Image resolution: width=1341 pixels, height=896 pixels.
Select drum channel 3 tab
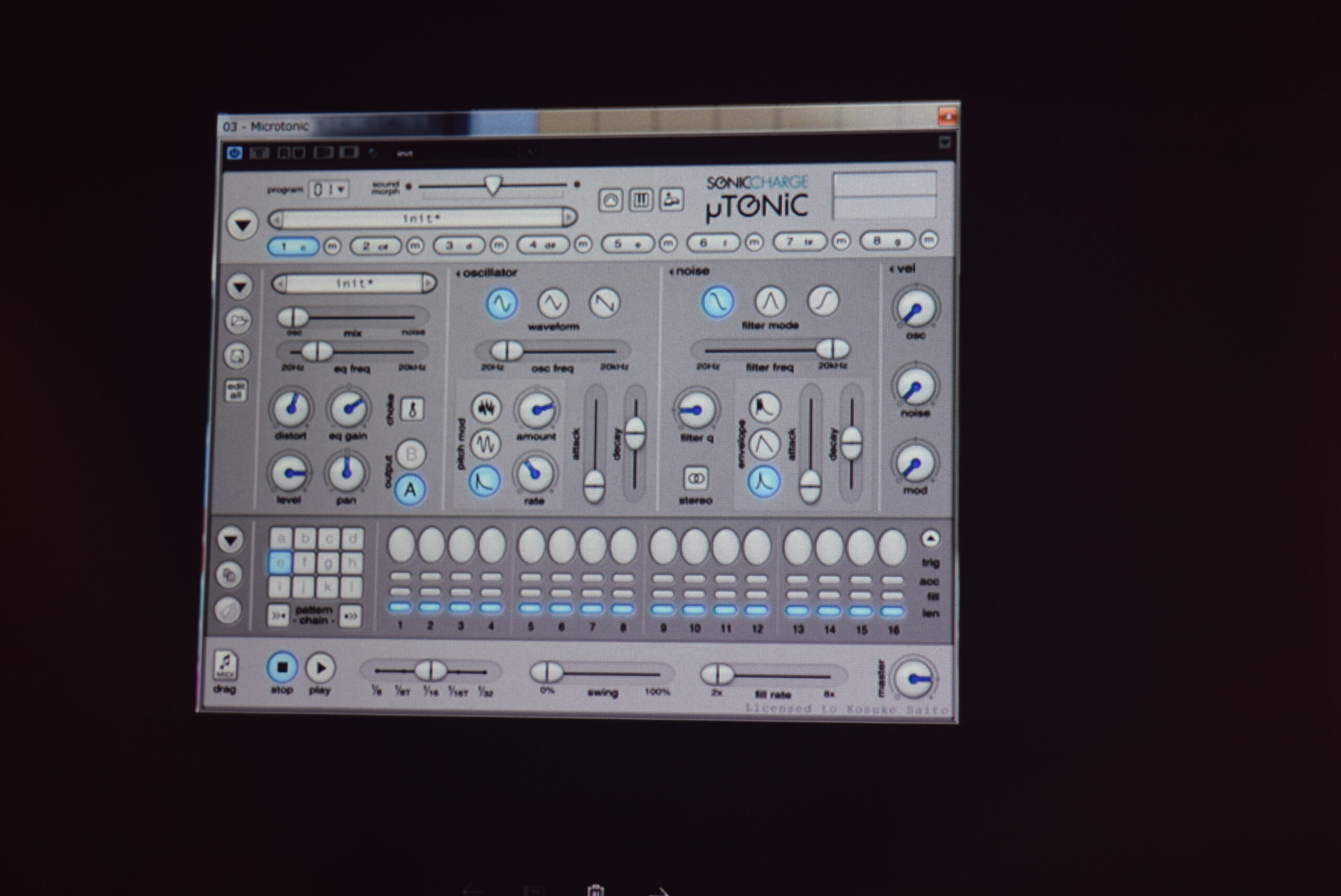pos(459,246)
